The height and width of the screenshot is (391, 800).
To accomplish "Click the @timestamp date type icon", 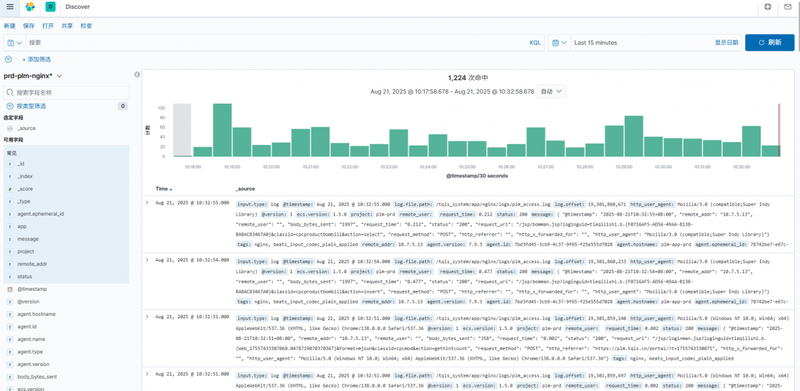I will click(10, 289).
